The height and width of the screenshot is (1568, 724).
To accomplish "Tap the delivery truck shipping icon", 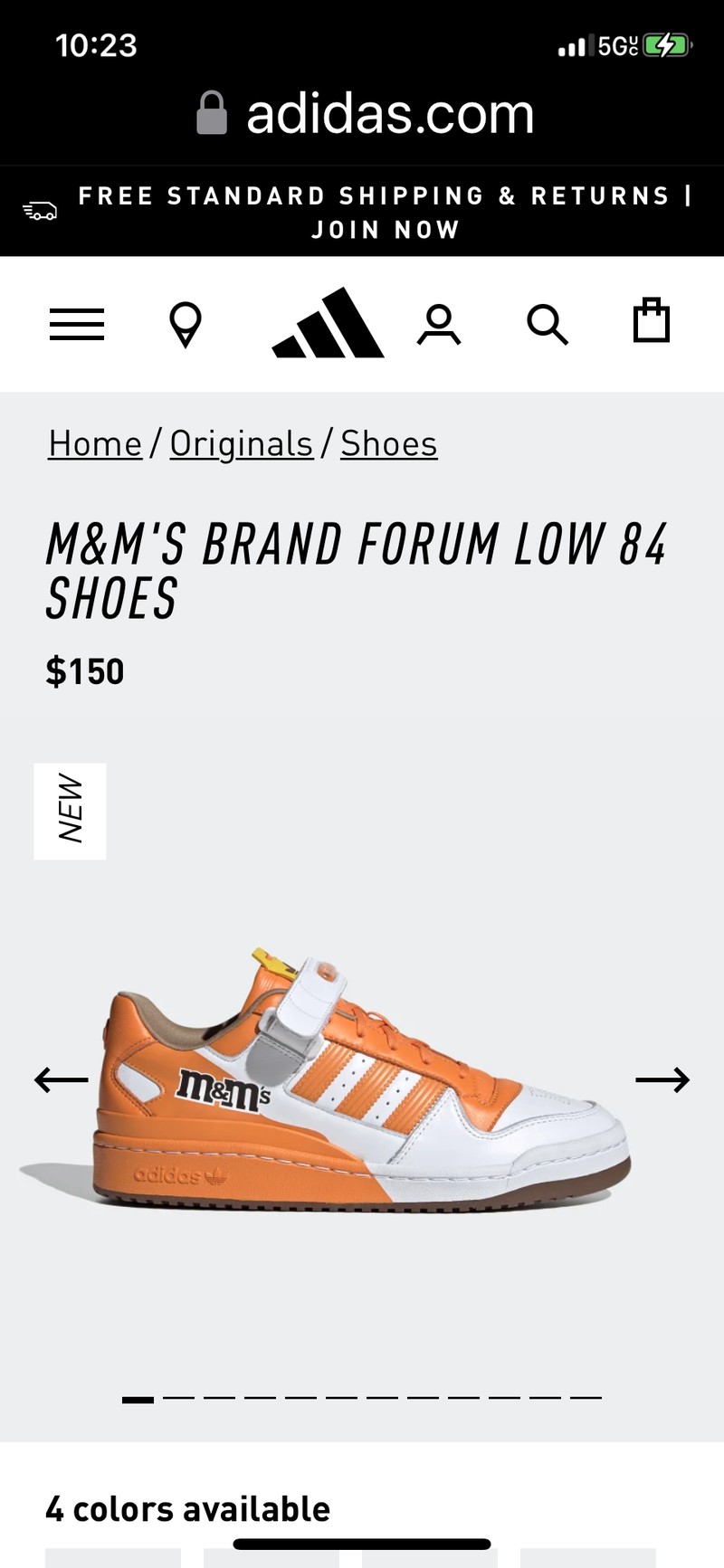I will [x=40, y=211].
